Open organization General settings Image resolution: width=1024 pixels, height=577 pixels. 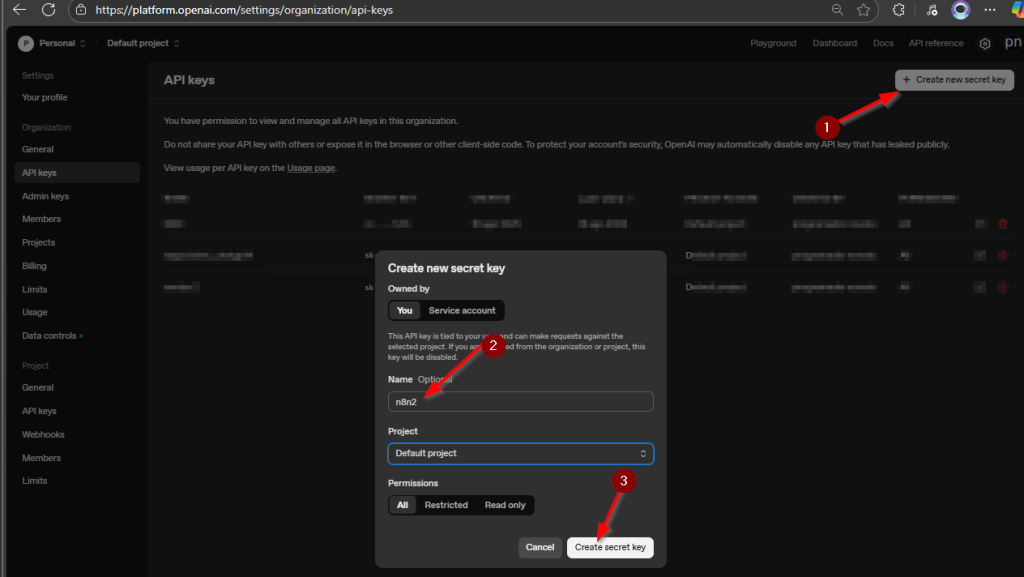coord(38,149)
